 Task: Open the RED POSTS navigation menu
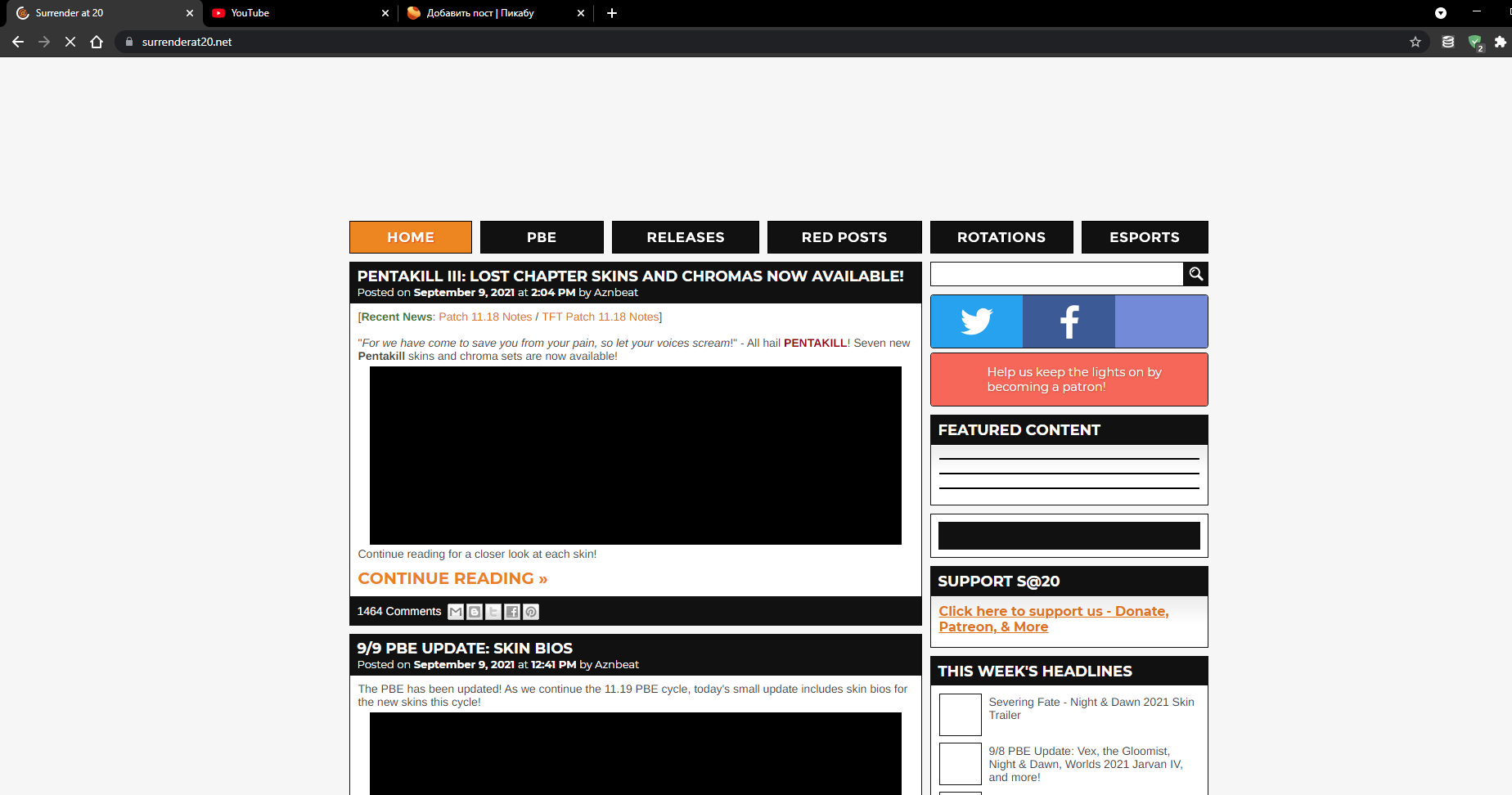pyautogui.click(x=844, y=237)
